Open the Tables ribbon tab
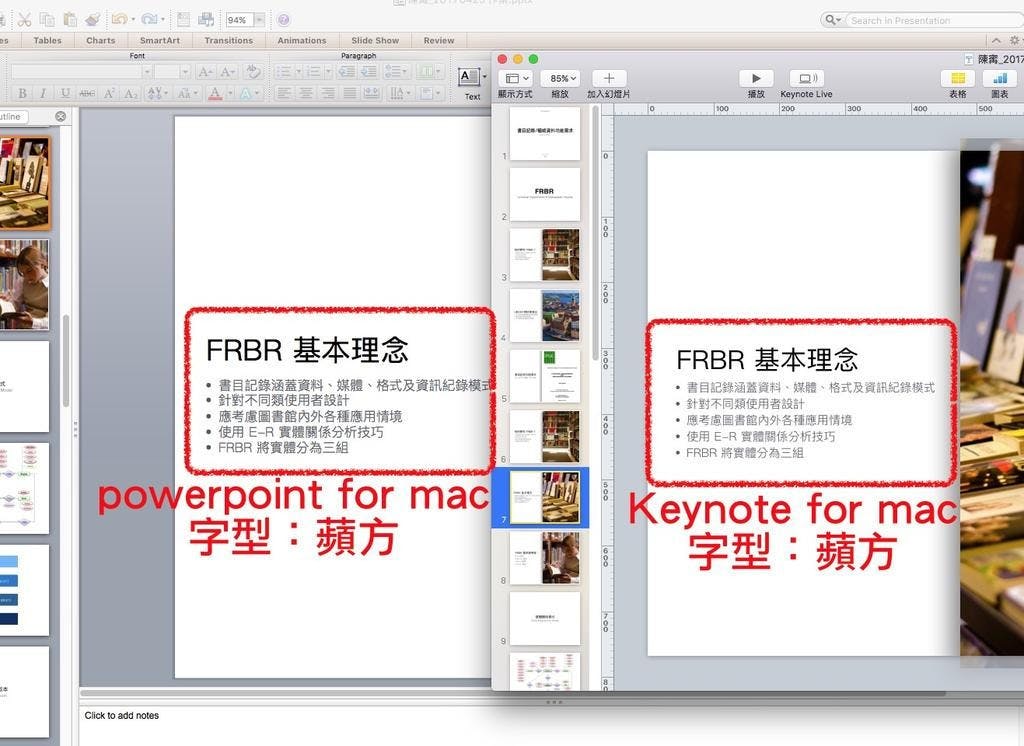The image size is (1024, 746). [48, 41]
